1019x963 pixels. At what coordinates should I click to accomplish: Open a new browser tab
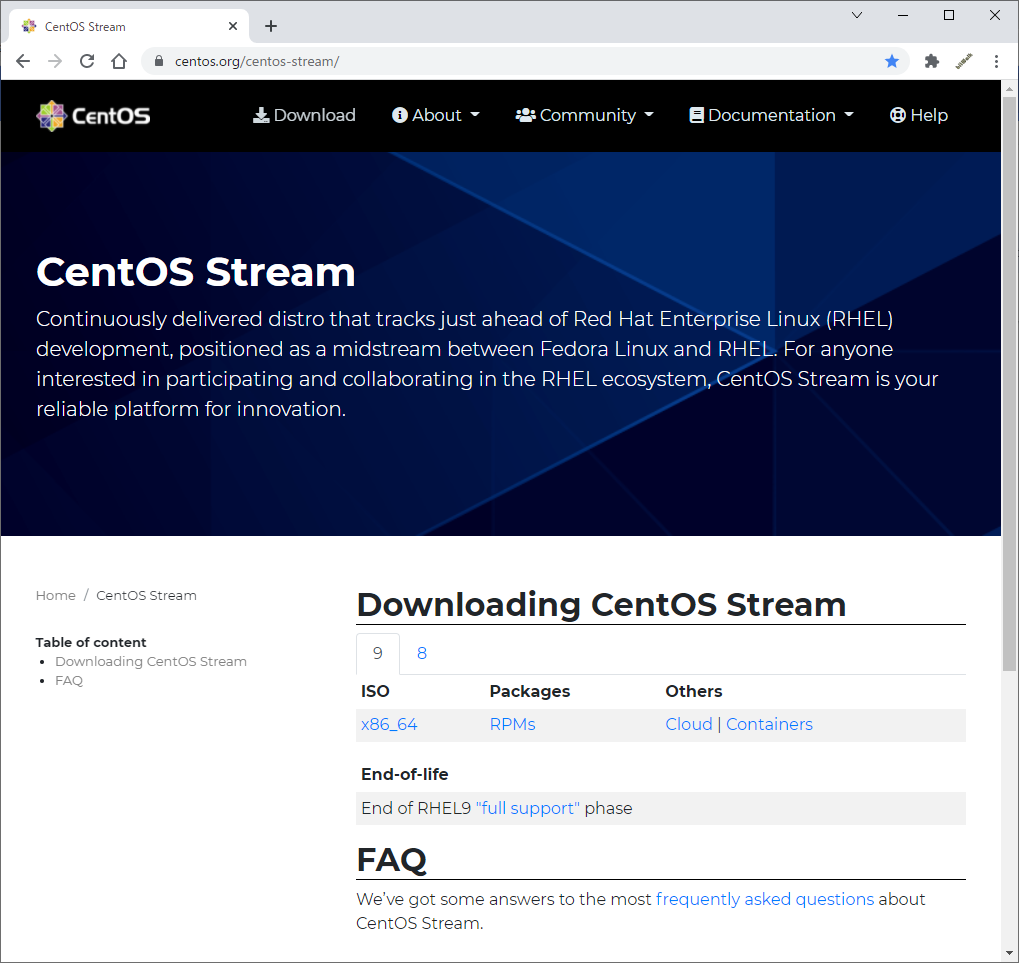(270, 25)
